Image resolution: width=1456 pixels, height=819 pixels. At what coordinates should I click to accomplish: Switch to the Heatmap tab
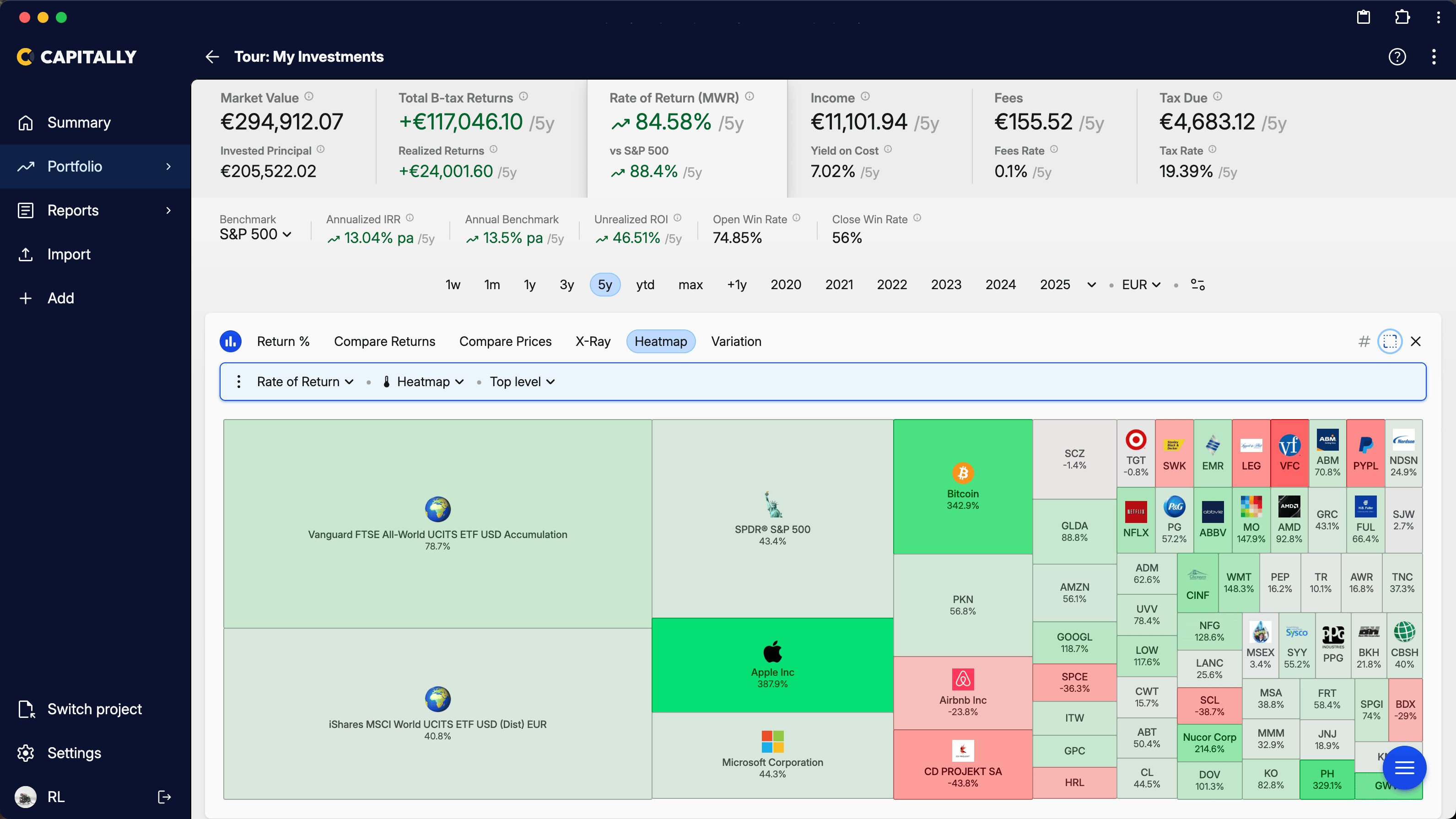661,341
